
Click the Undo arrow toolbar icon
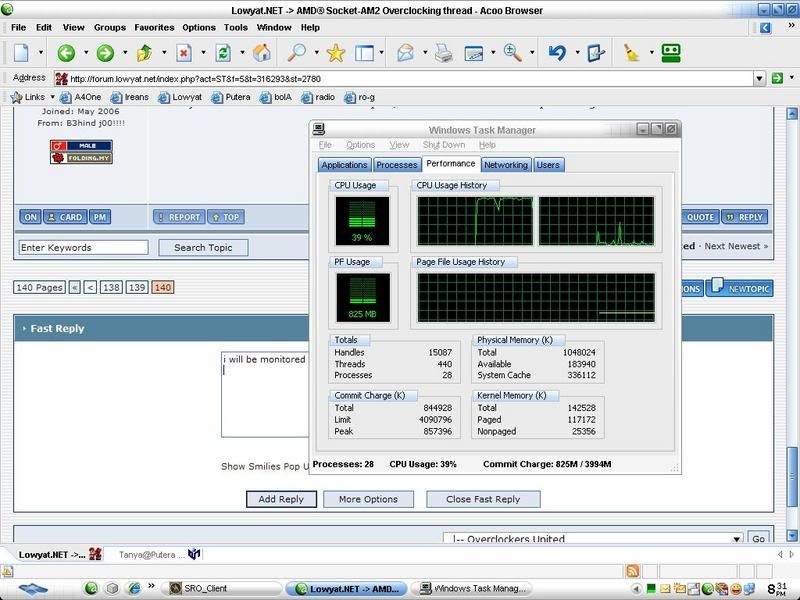pos(558,53)
